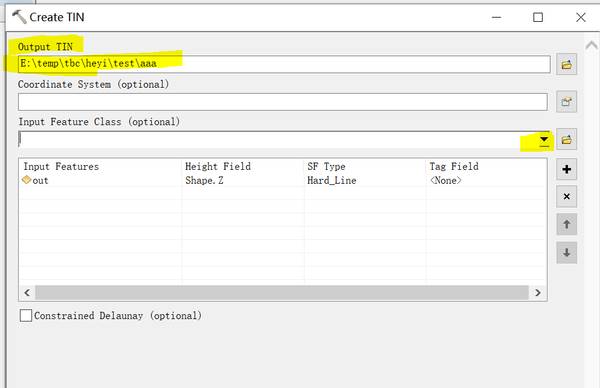Click the Output TIN path field
This screenshot has height=388, width=600.
click(284, 64)
